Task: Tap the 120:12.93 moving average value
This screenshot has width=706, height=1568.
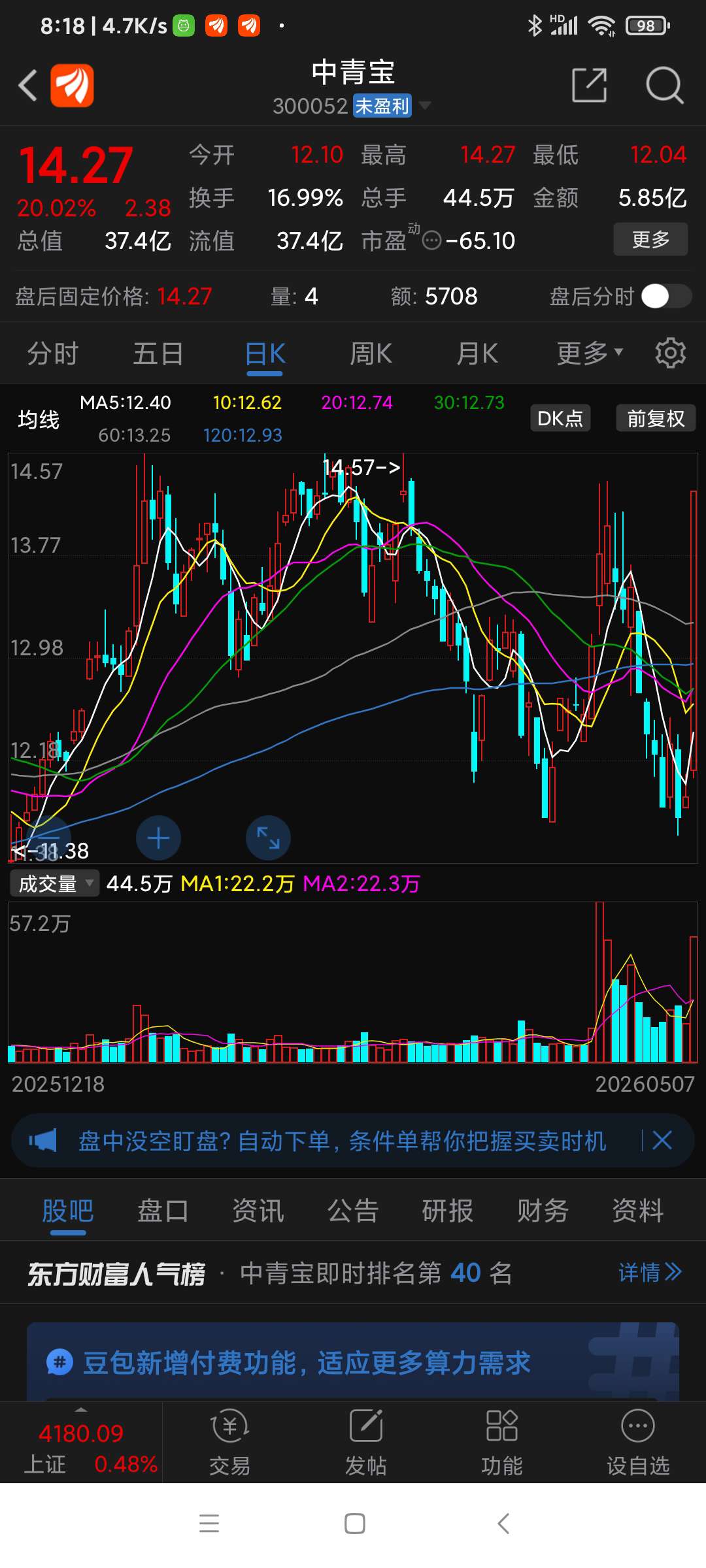Action: [243, 435]
